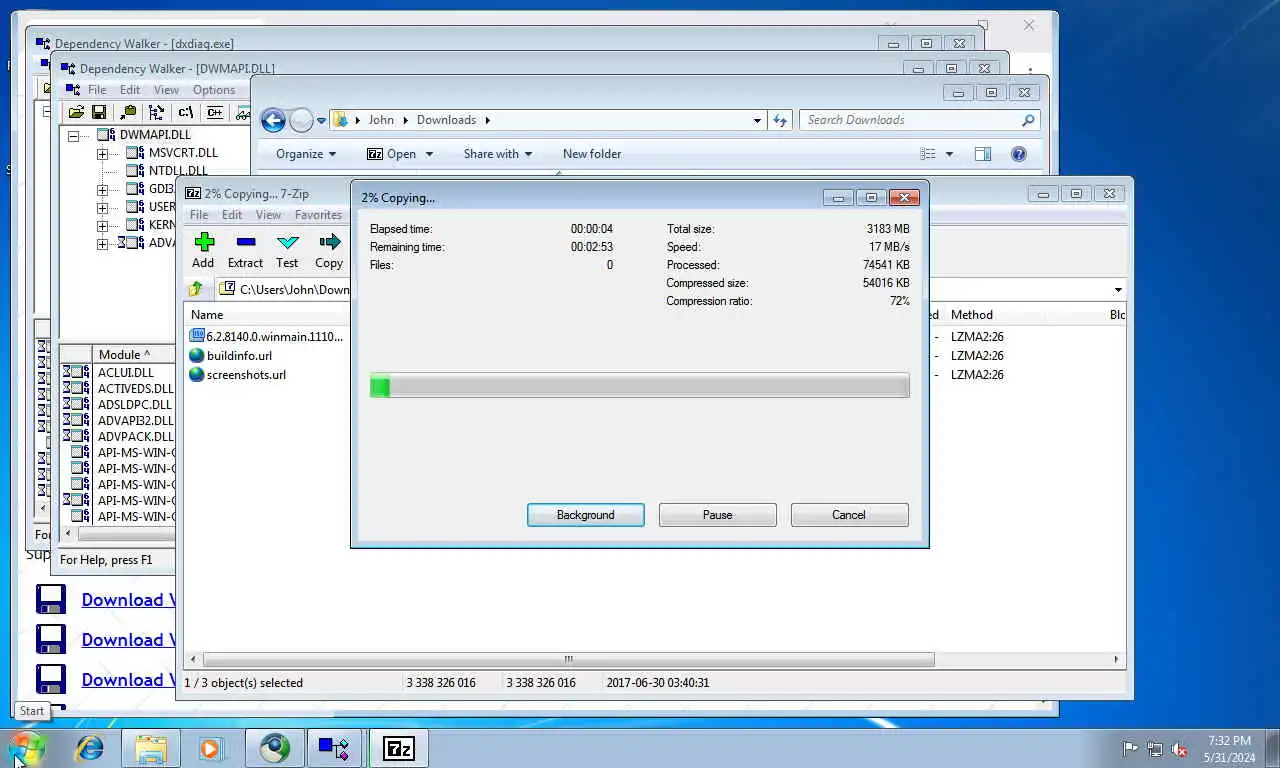Click the Save icon in Dependency Walker toolbar
Screen dimensions: 1280x768
98,113
